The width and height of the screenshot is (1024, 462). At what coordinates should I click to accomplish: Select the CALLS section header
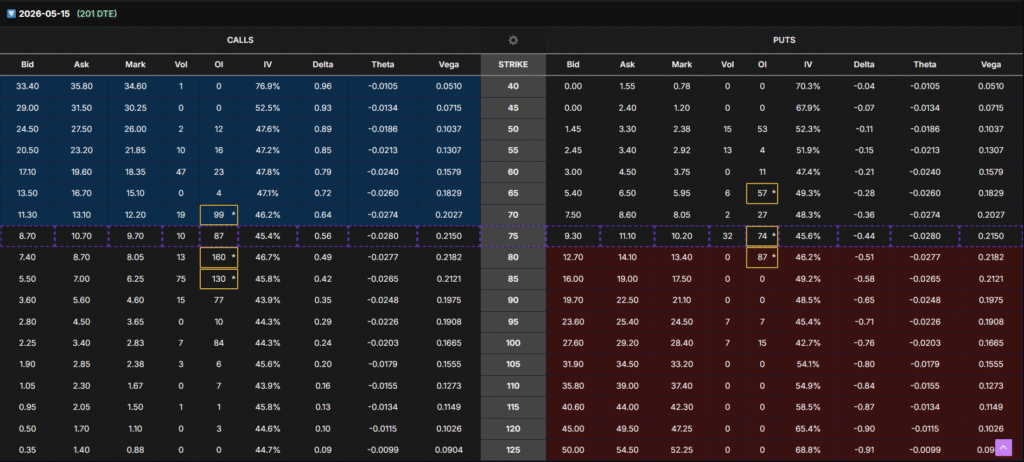coord(239,40)
